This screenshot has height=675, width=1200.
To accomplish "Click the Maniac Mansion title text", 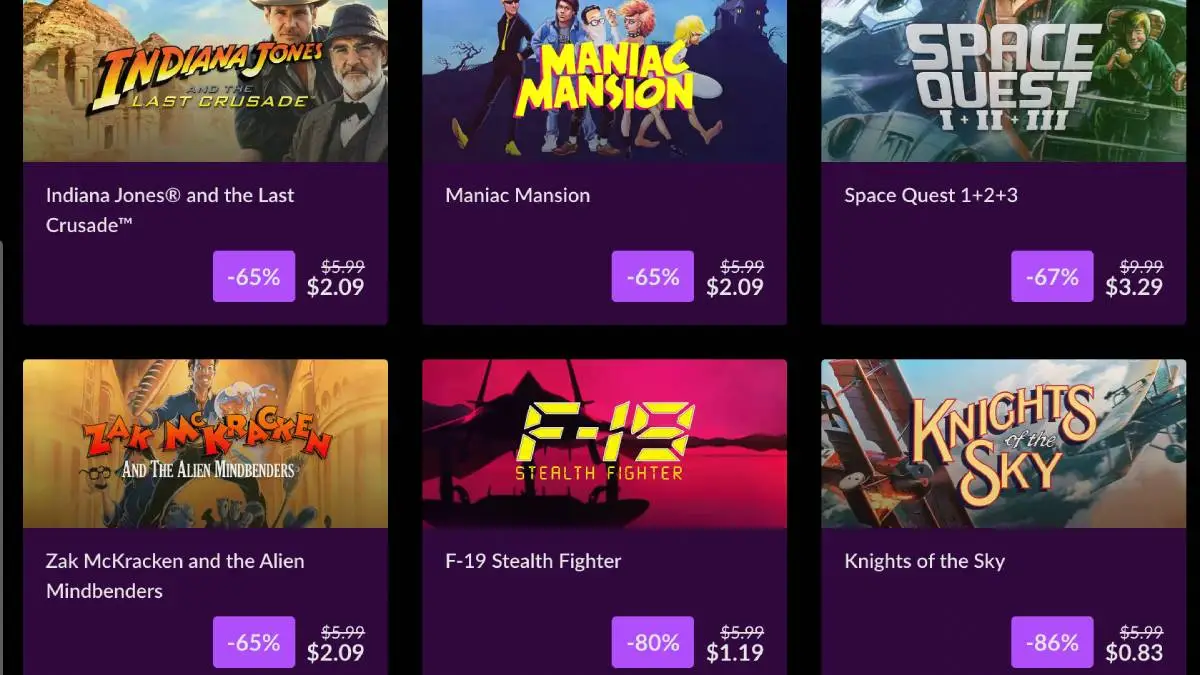I will [518, 195].
